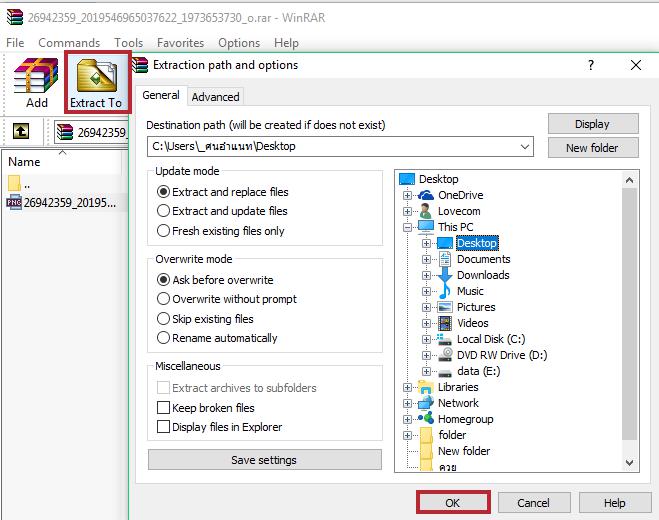The image size is (659, 520).
Task: Expand the Libraries tree node
Action: pos(407,387)
